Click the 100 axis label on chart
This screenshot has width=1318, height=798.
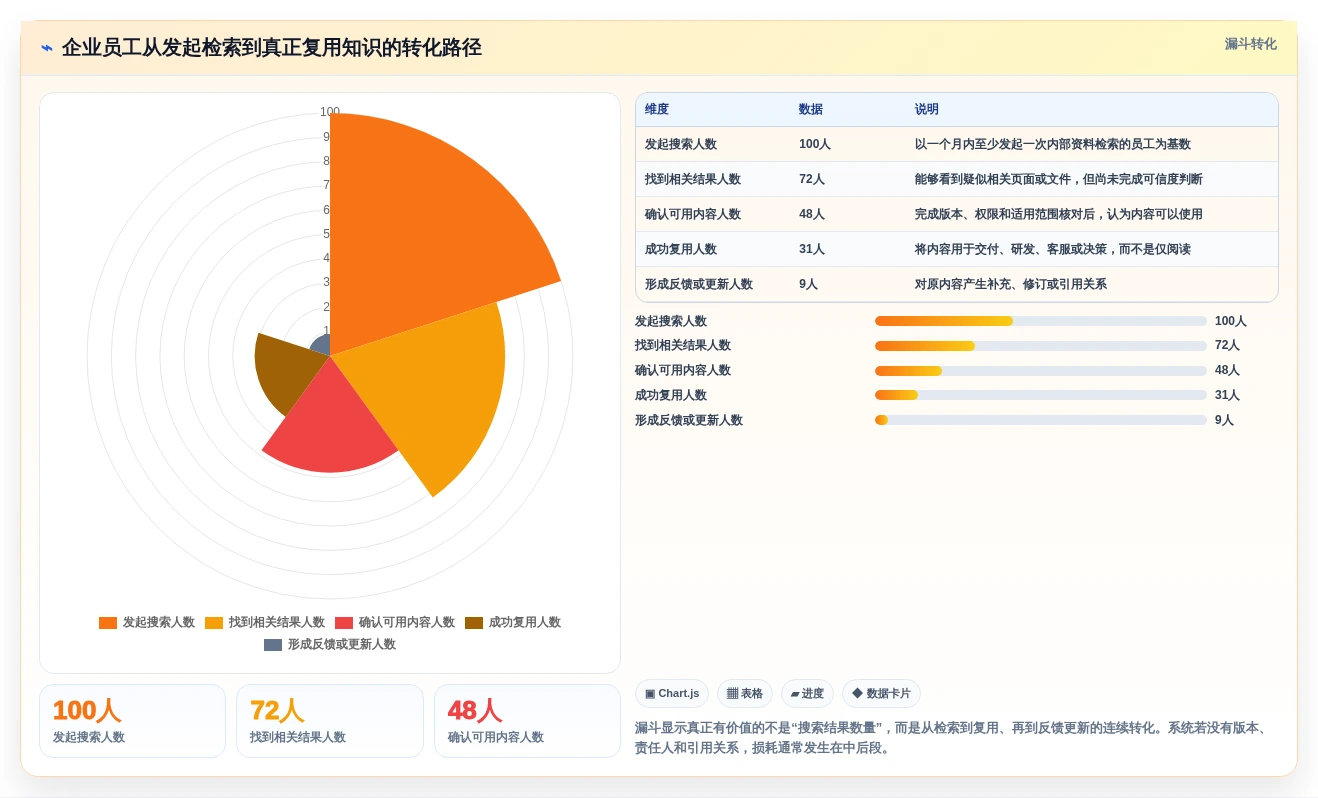click(330, 112)
